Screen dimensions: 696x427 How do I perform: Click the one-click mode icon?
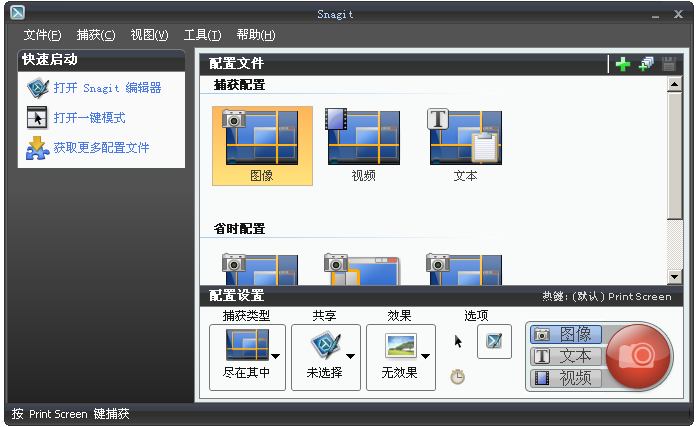coord(37,118)
